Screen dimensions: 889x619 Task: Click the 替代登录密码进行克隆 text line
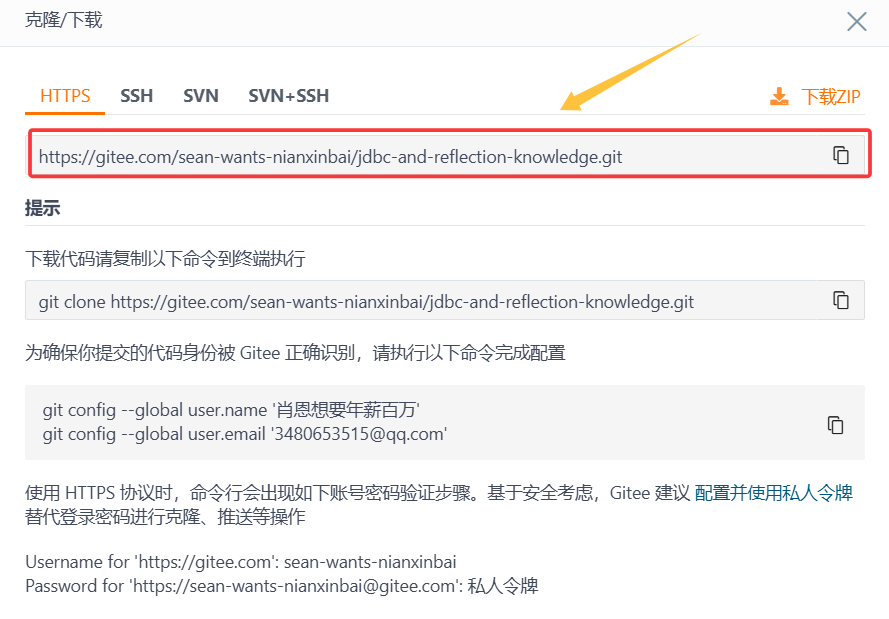pyautogui.click(x=165, y=517)
